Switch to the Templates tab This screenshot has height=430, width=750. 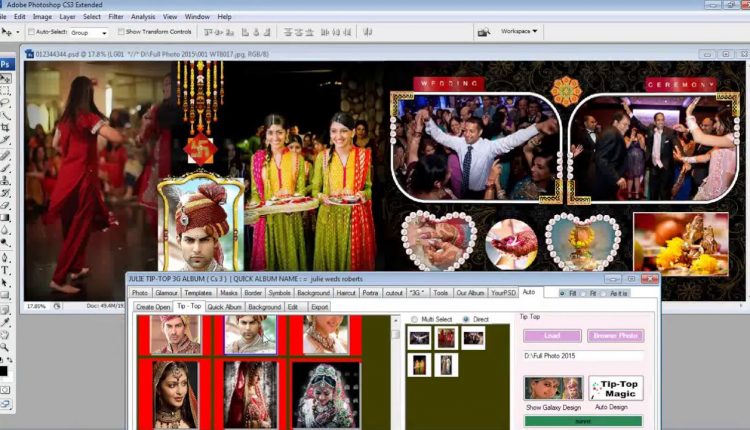click(198, 293)
